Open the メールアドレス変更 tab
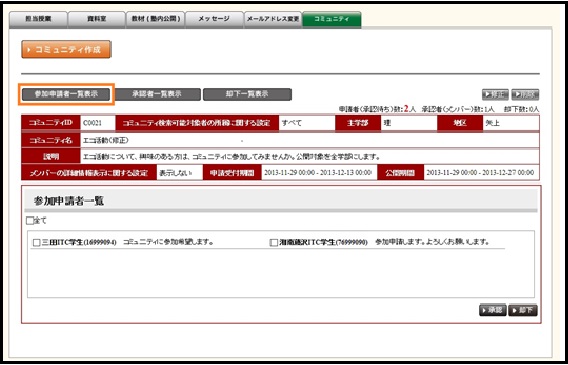 coord(273,20)
